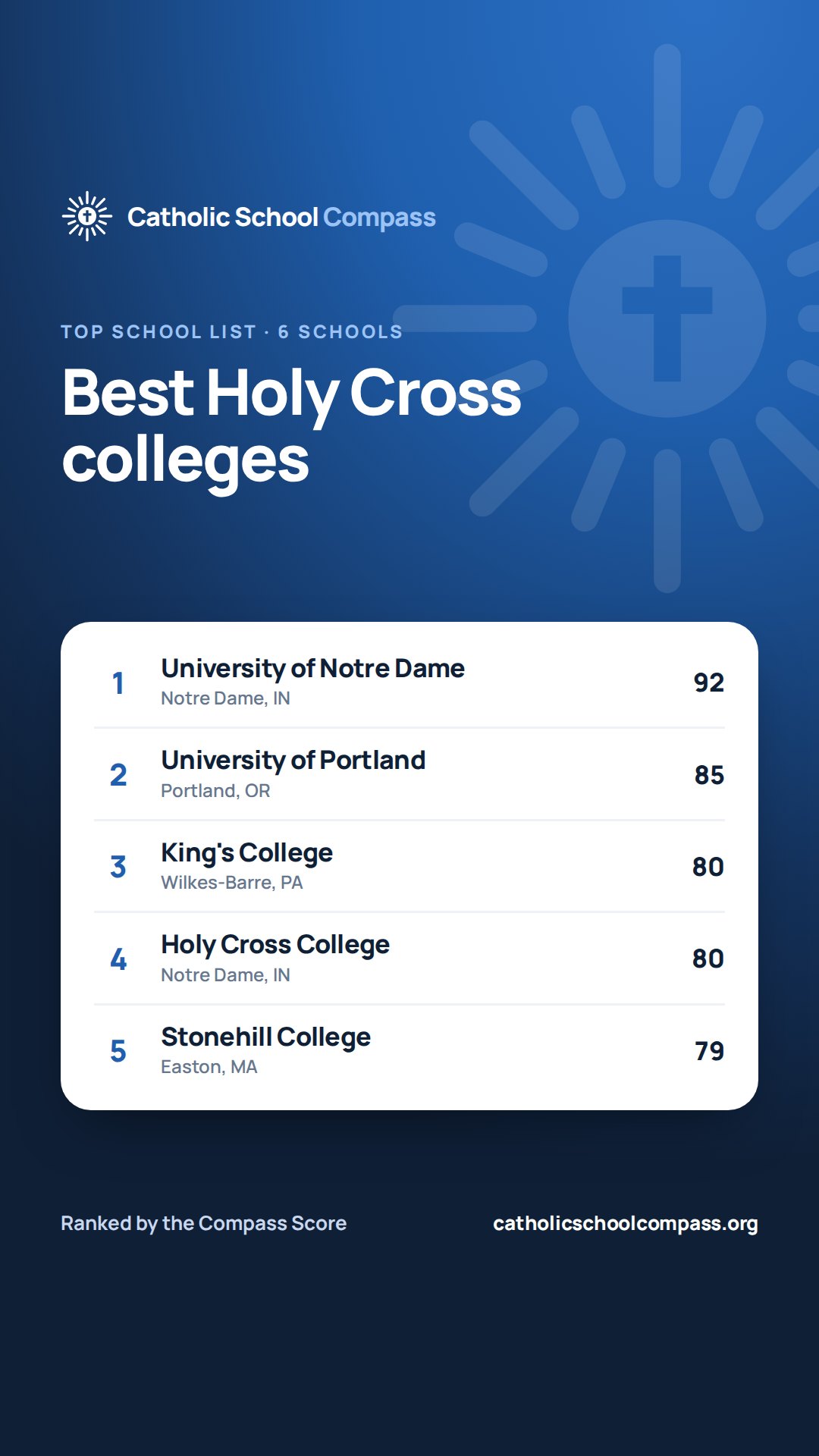Select the TOP SCHOOL LIST label
Image resolution: width=819 pixels, height=1456 pixels.
coord(158,331)
